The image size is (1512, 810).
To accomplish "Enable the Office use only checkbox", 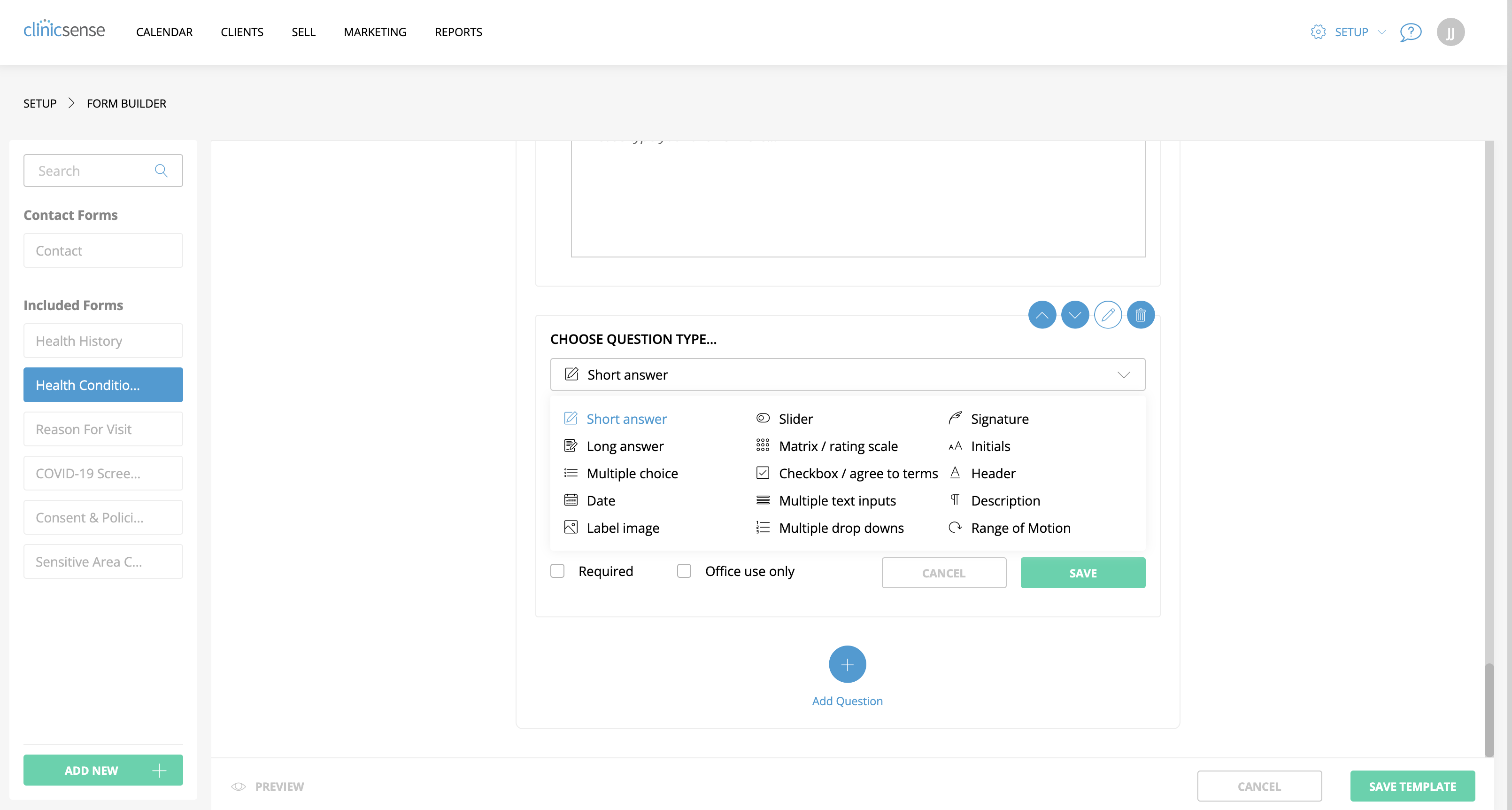I will [x=684, y=570].
